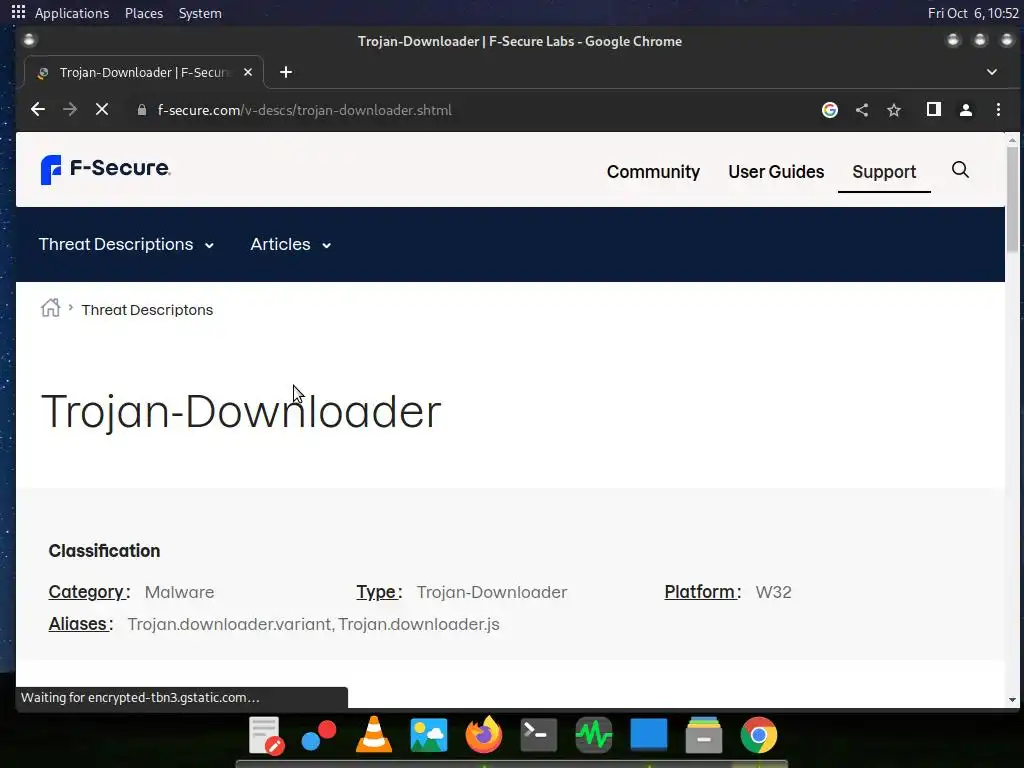Expand the Articles dropdown
The height and width of the screenshot is (768, 1024).
coord(291,244)
